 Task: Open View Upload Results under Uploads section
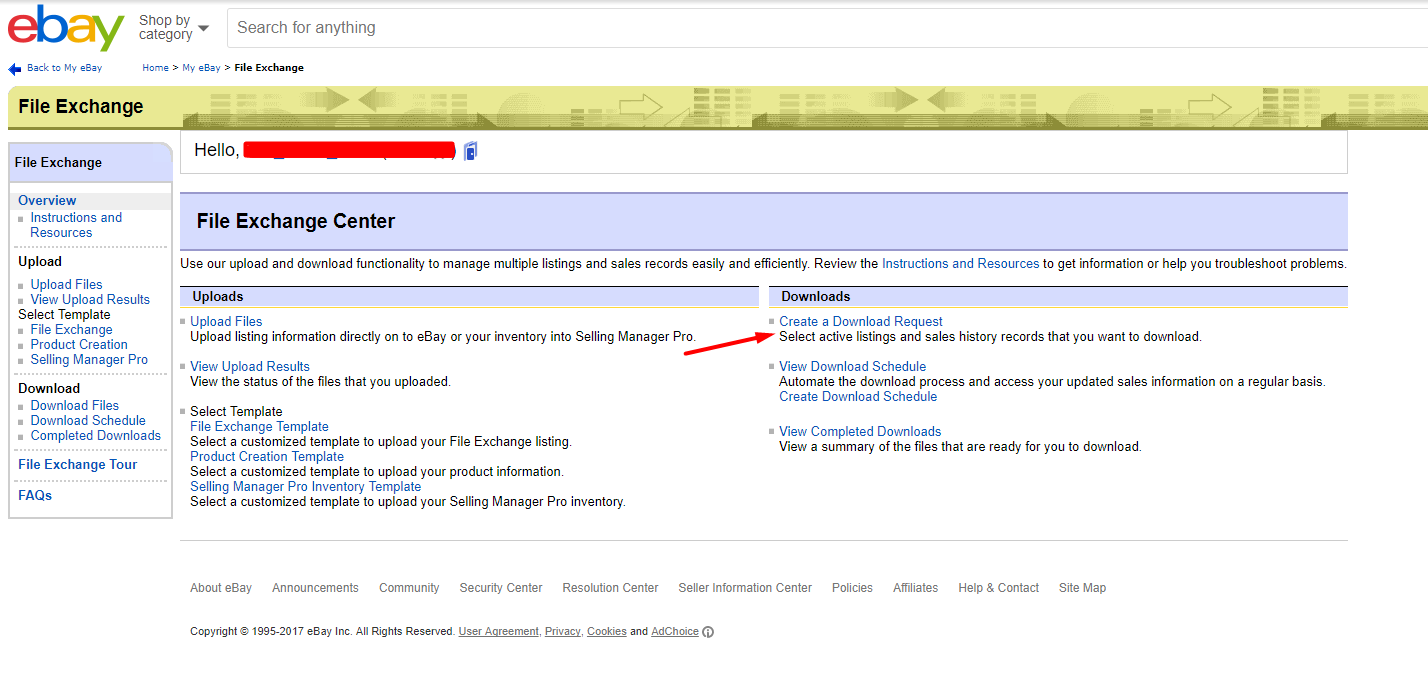pyautogui.click(x=250, y=367)
